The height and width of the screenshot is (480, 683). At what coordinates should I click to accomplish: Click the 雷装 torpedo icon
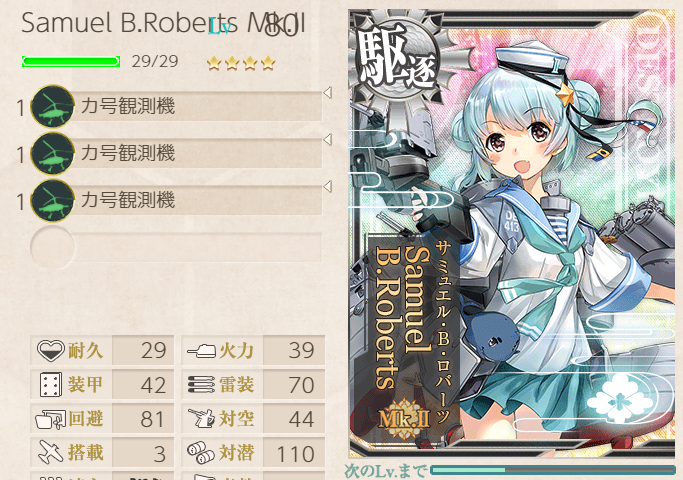(202, 385)
